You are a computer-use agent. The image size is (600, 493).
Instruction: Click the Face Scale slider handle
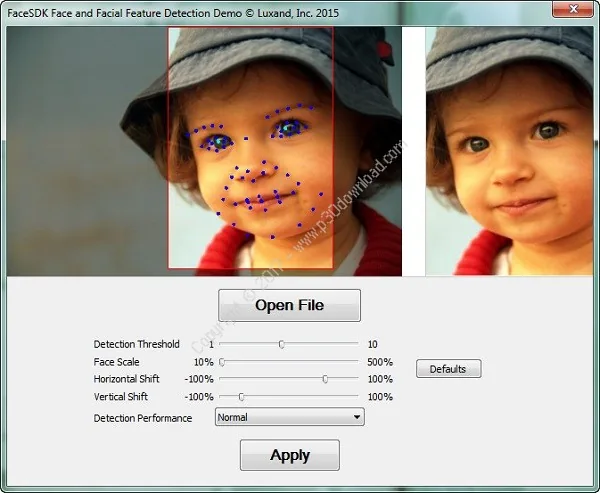(222, 362)
